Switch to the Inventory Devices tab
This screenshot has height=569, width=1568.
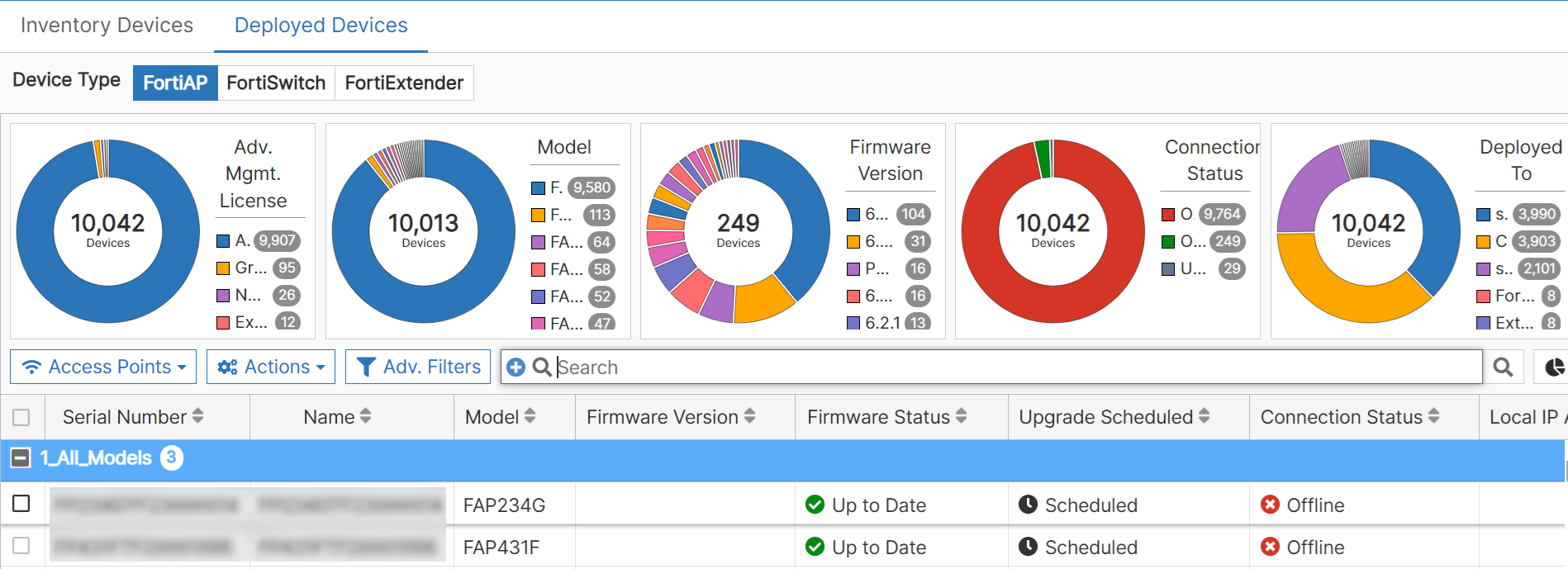click(107, 26)
